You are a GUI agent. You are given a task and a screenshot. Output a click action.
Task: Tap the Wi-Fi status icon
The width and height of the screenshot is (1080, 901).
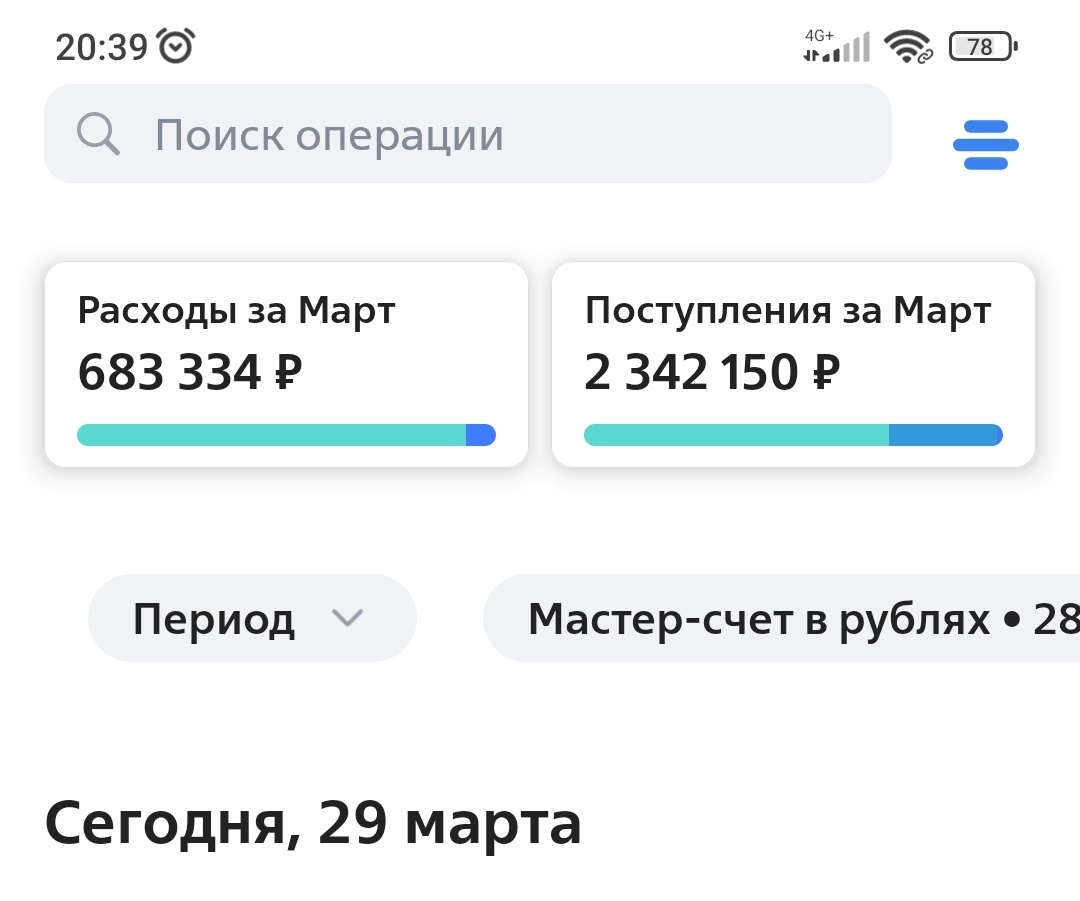(908, 46)
